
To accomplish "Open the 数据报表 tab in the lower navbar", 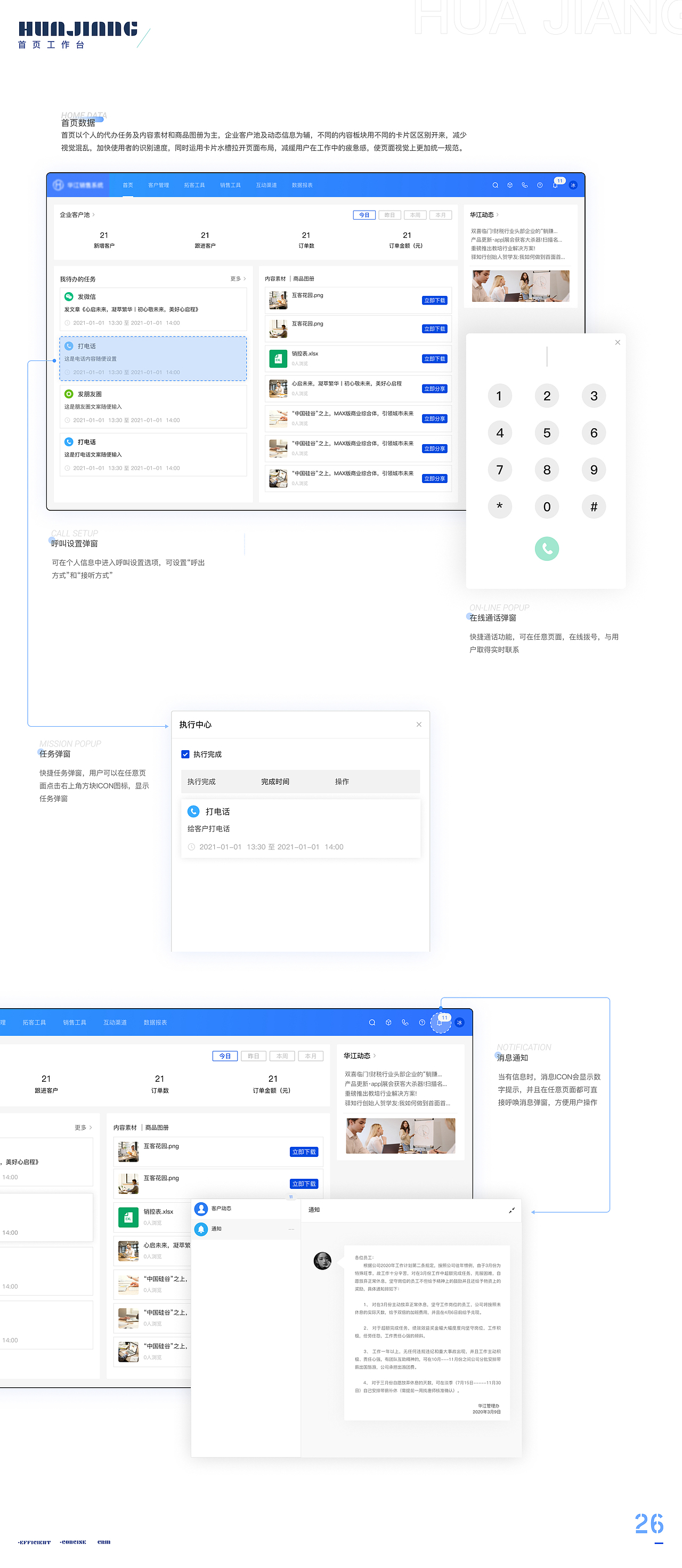I will (155, 1023).
